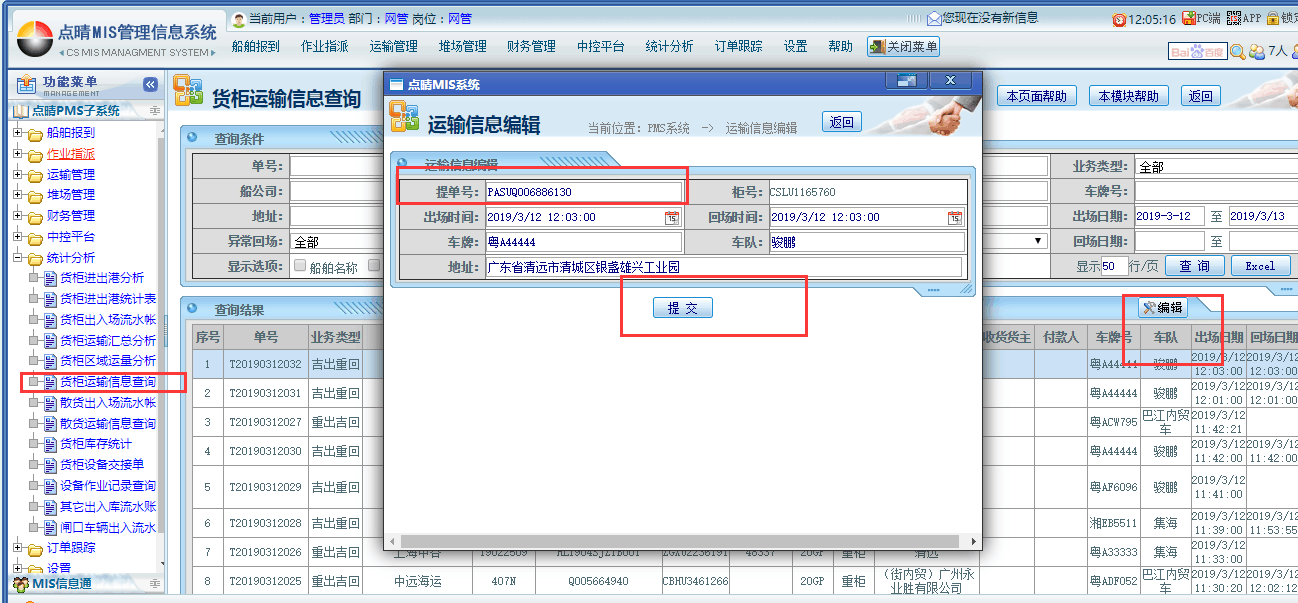
Task: Click the 编辑 tool button in results
Action: click(1163, 308)
